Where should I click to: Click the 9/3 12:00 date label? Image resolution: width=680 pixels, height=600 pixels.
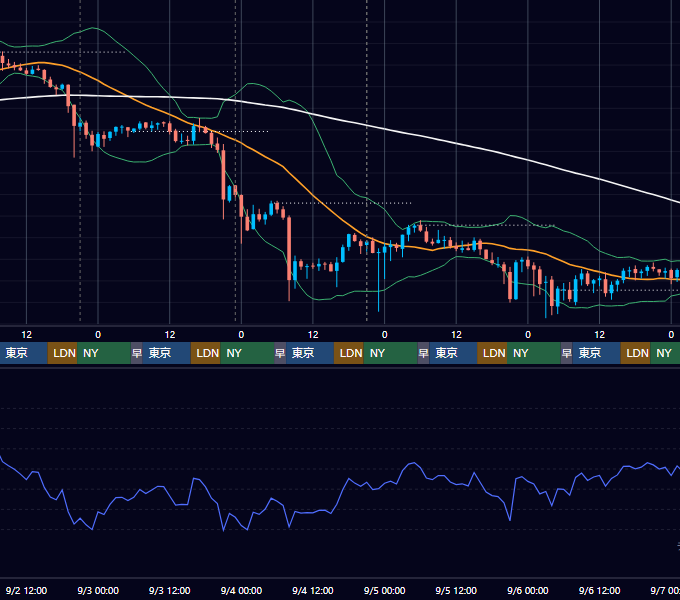click(x=170, y=590)
